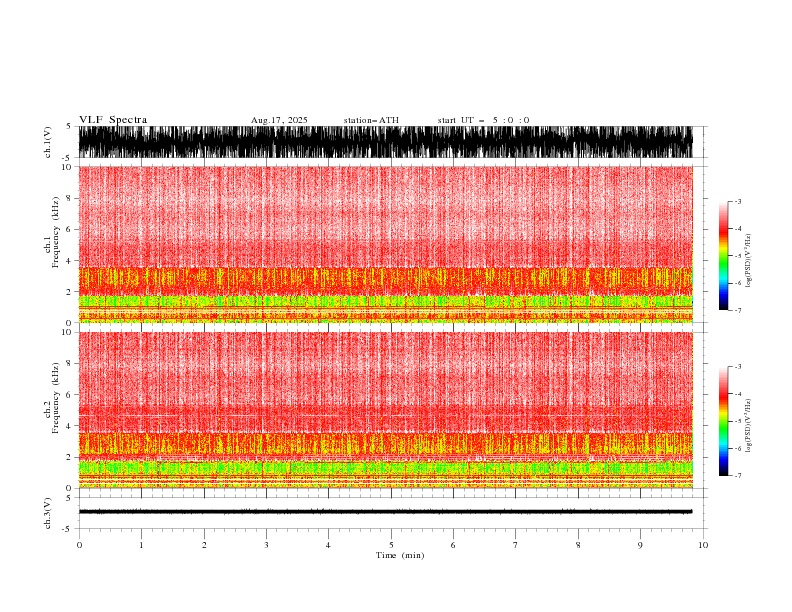Image resolution: width=792 pixels, height=612 pixels.
Task: Click time axis tick label "1"
Action: [x=141, y=545]
